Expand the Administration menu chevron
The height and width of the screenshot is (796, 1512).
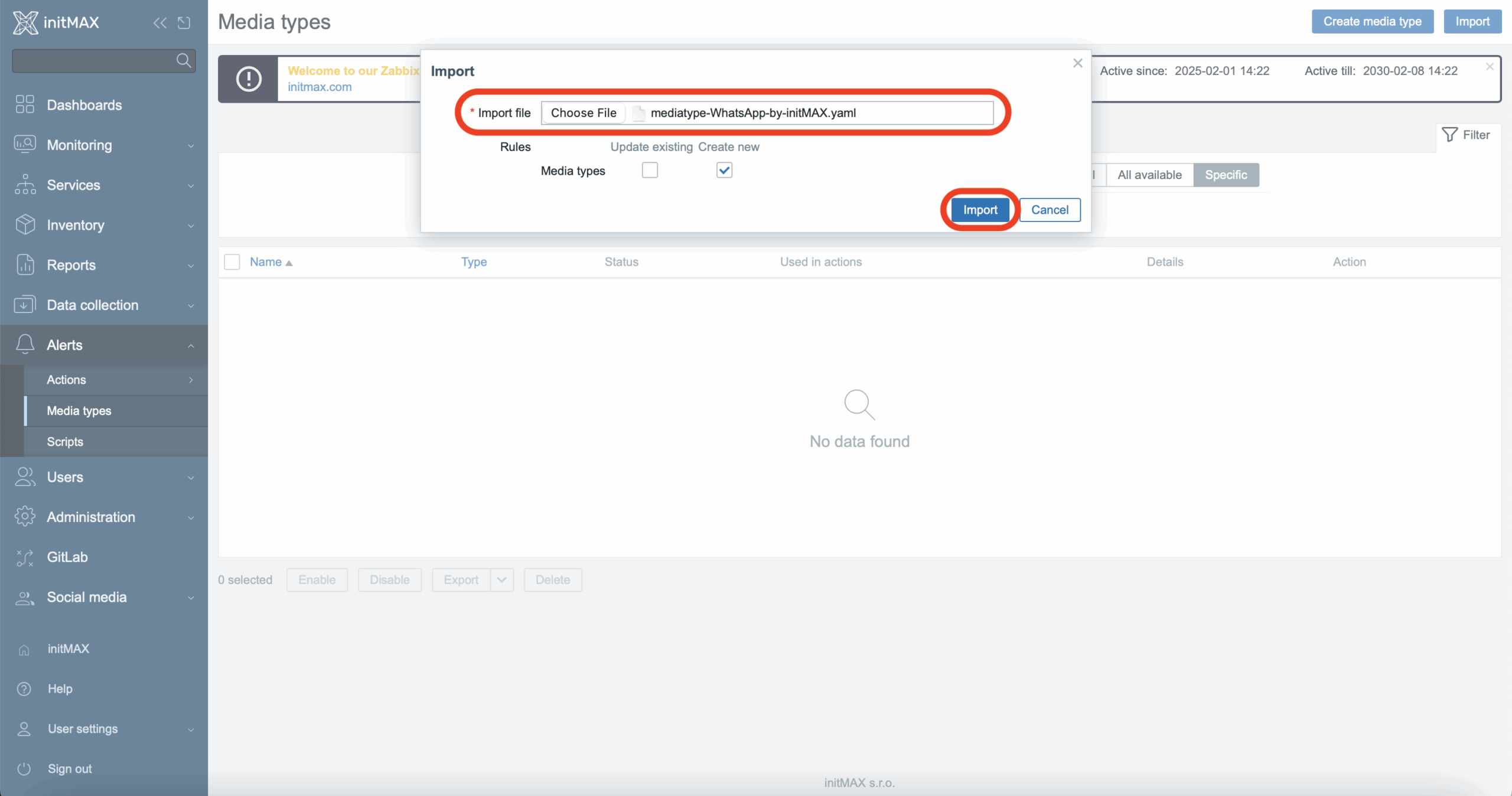tap(191, 518)
